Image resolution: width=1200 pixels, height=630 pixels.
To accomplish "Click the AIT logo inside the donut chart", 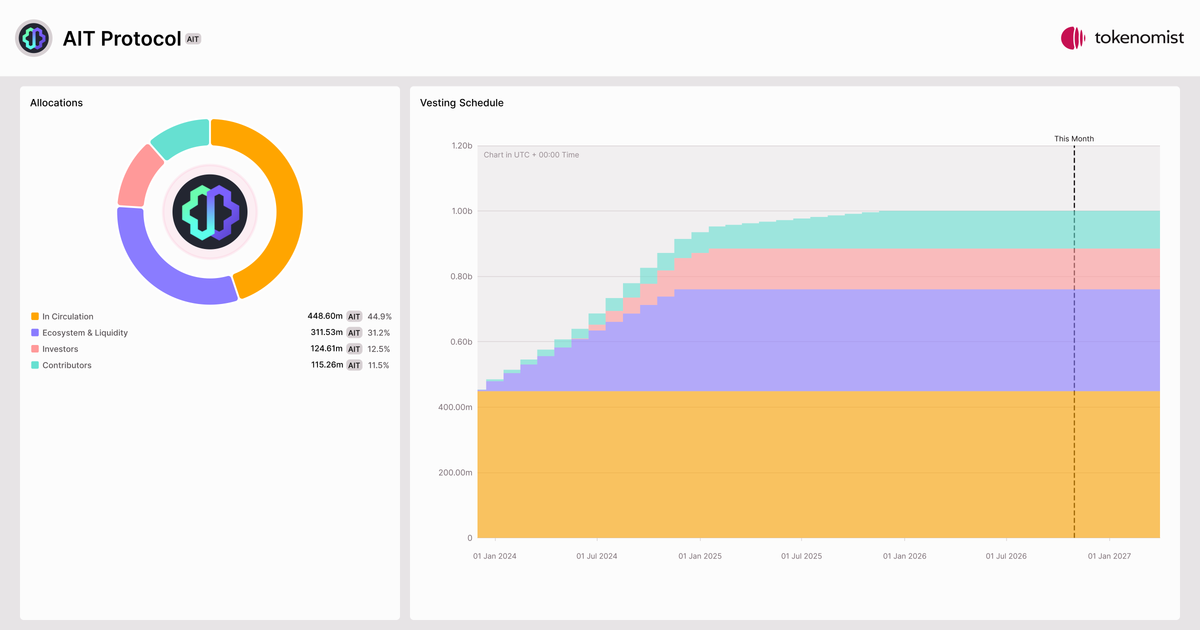I will [x=209, y=211].
